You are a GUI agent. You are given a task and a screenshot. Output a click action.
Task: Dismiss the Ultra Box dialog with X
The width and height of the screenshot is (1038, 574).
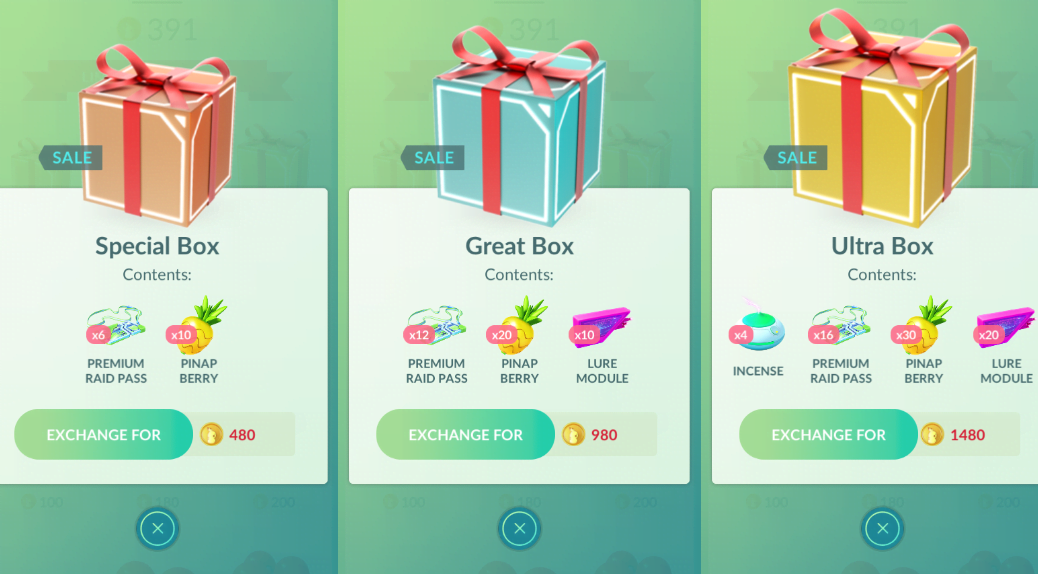pos(882,528)
